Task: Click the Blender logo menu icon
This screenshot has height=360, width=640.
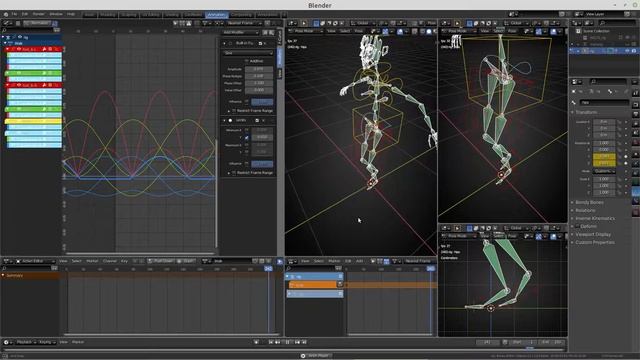Action: coord(6,14)
